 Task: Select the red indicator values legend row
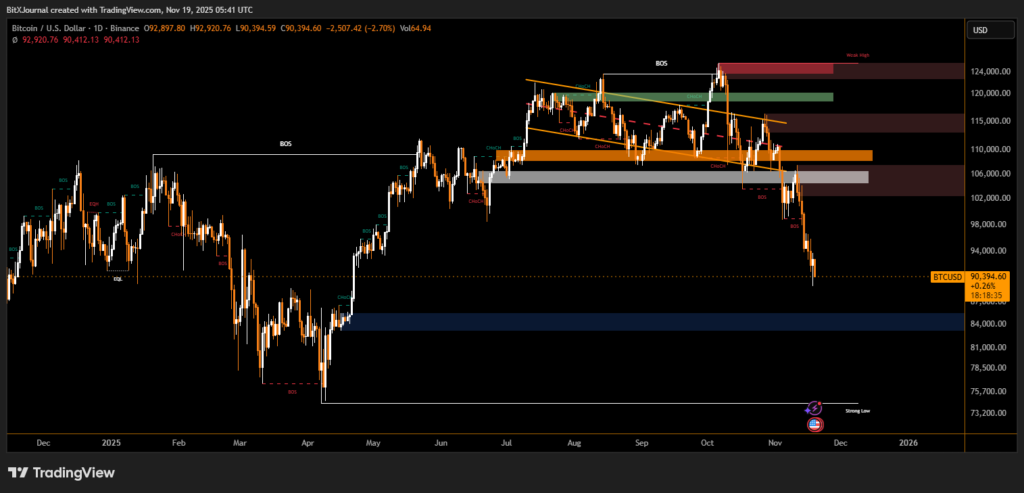click(75, 41)
